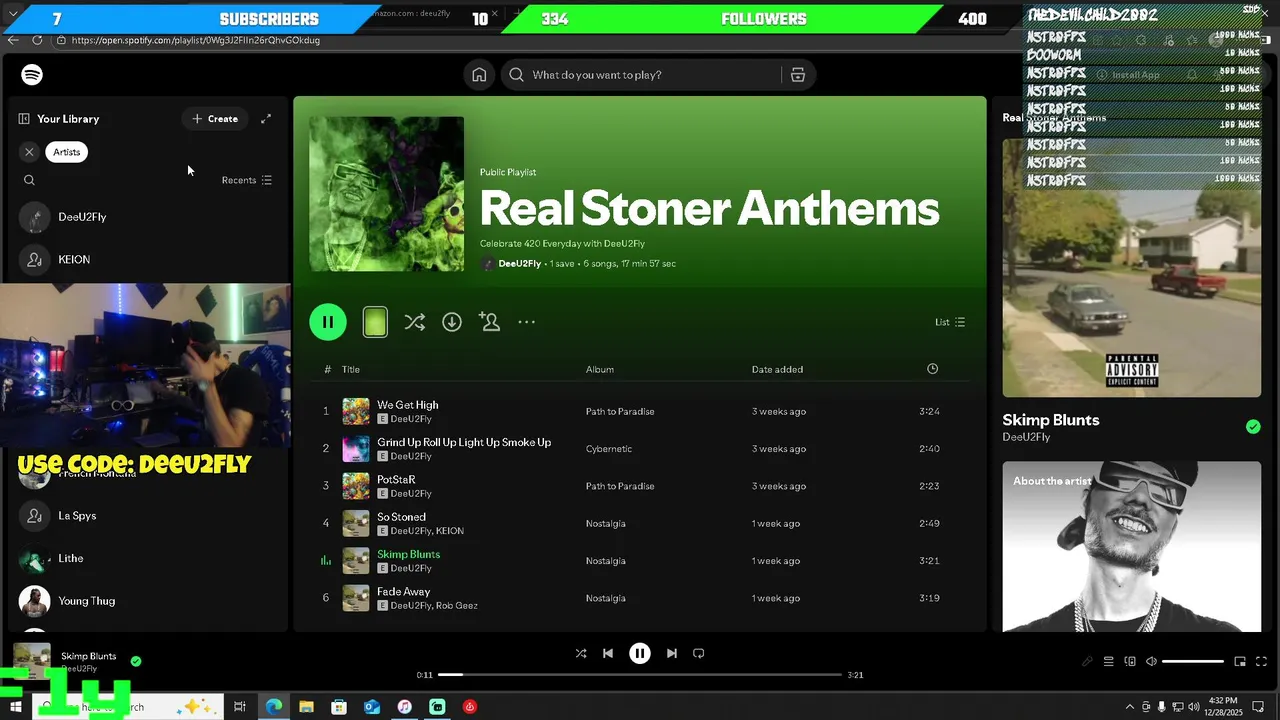
Task: Open the Browse icon in search bar
Action: pos(798,75)
